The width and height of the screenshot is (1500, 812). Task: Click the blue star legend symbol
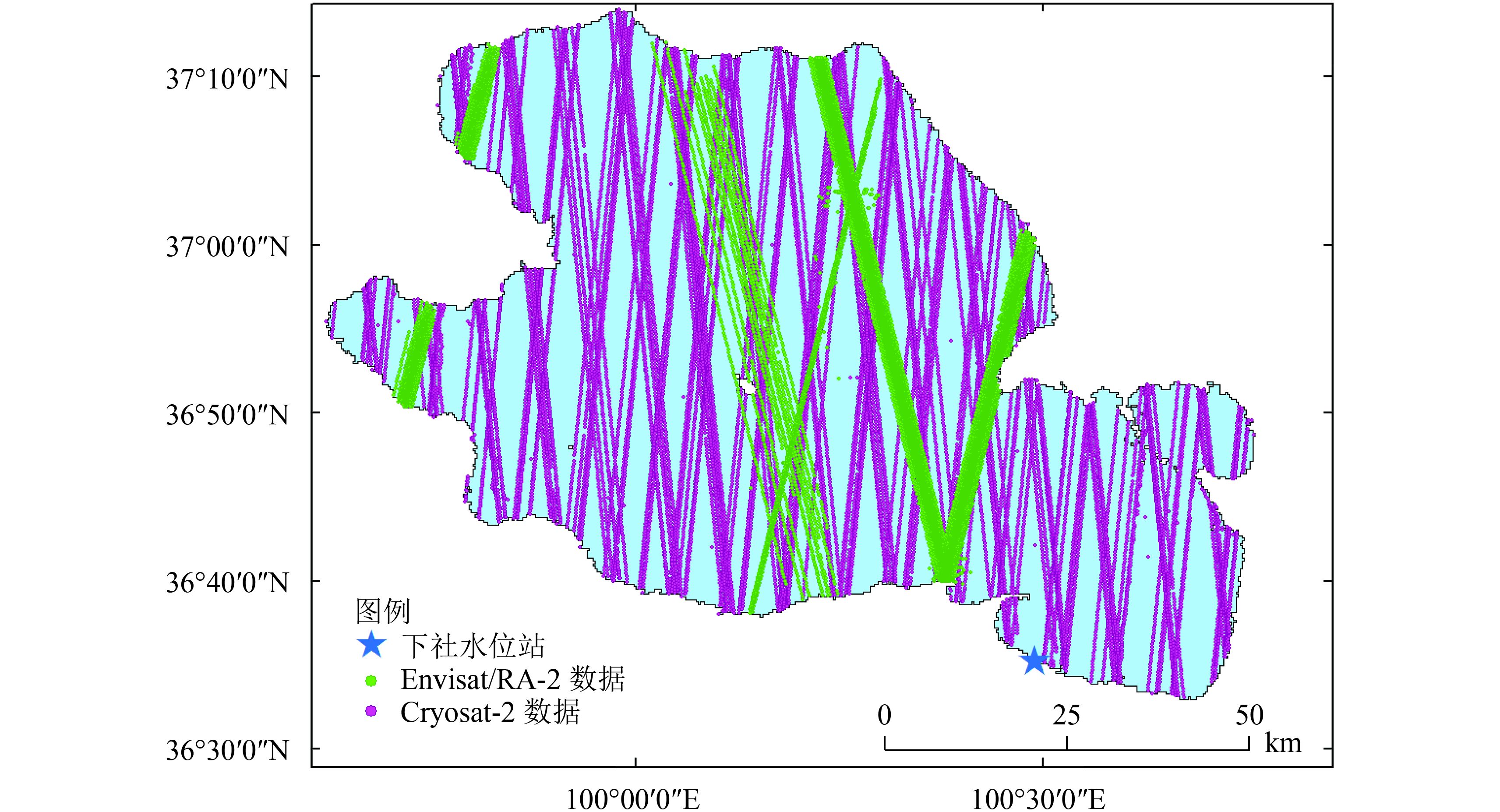[371, 645]
